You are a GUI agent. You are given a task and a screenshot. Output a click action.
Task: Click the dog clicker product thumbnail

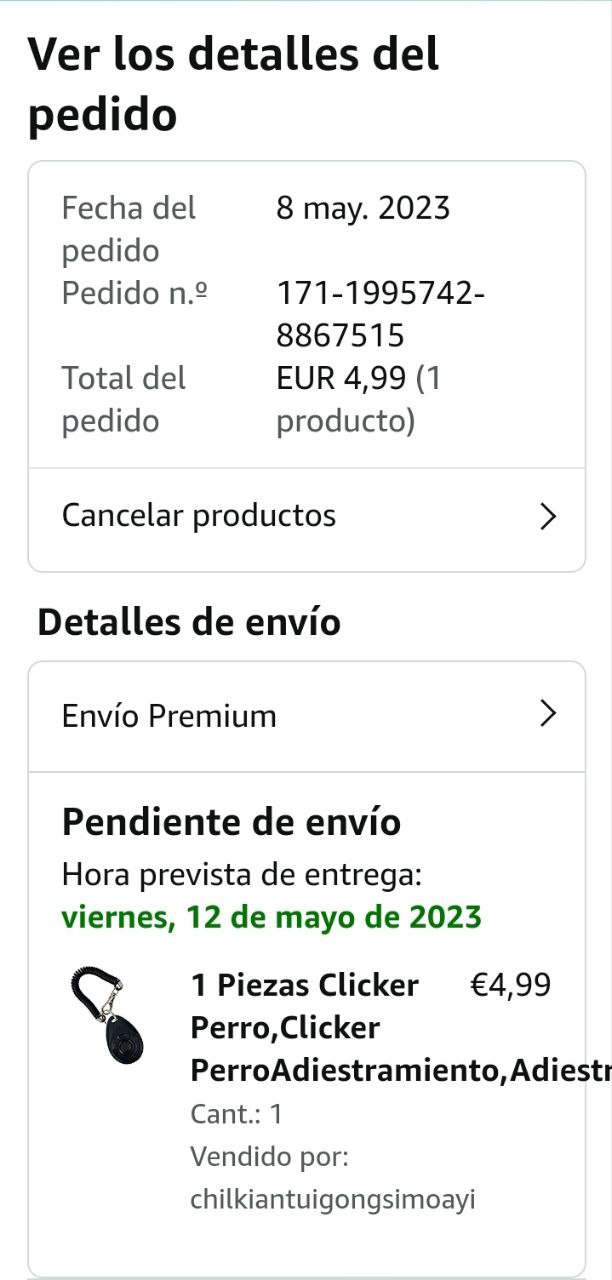[107, 1017]
